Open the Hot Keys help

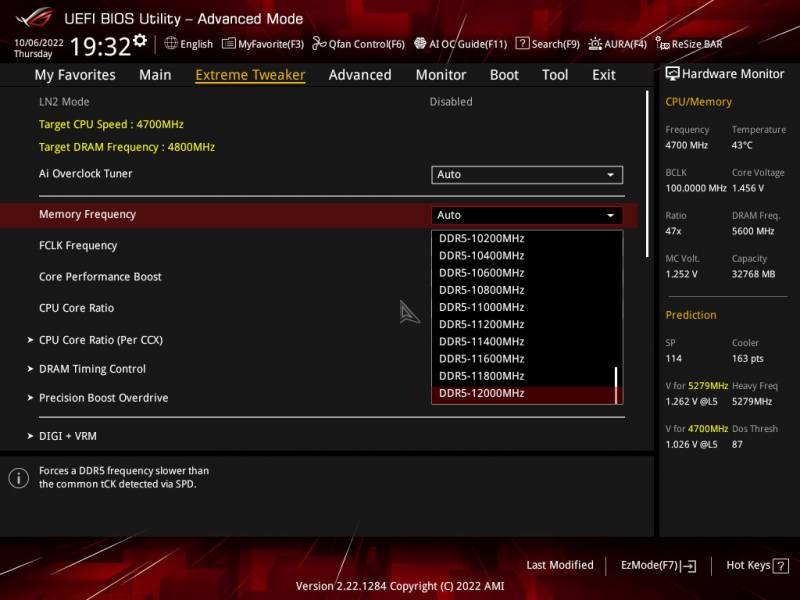tap(757, 565)
